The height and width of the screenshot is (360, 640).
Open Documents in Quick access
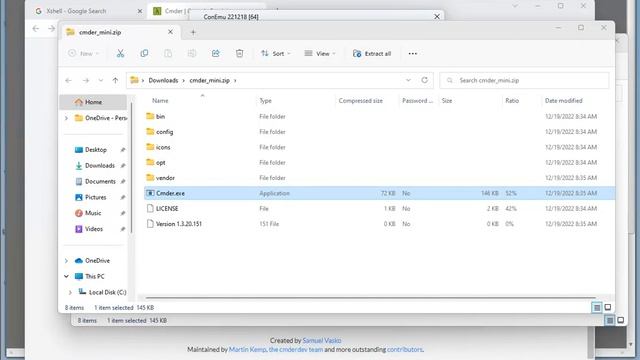click(x=100, y=181)
